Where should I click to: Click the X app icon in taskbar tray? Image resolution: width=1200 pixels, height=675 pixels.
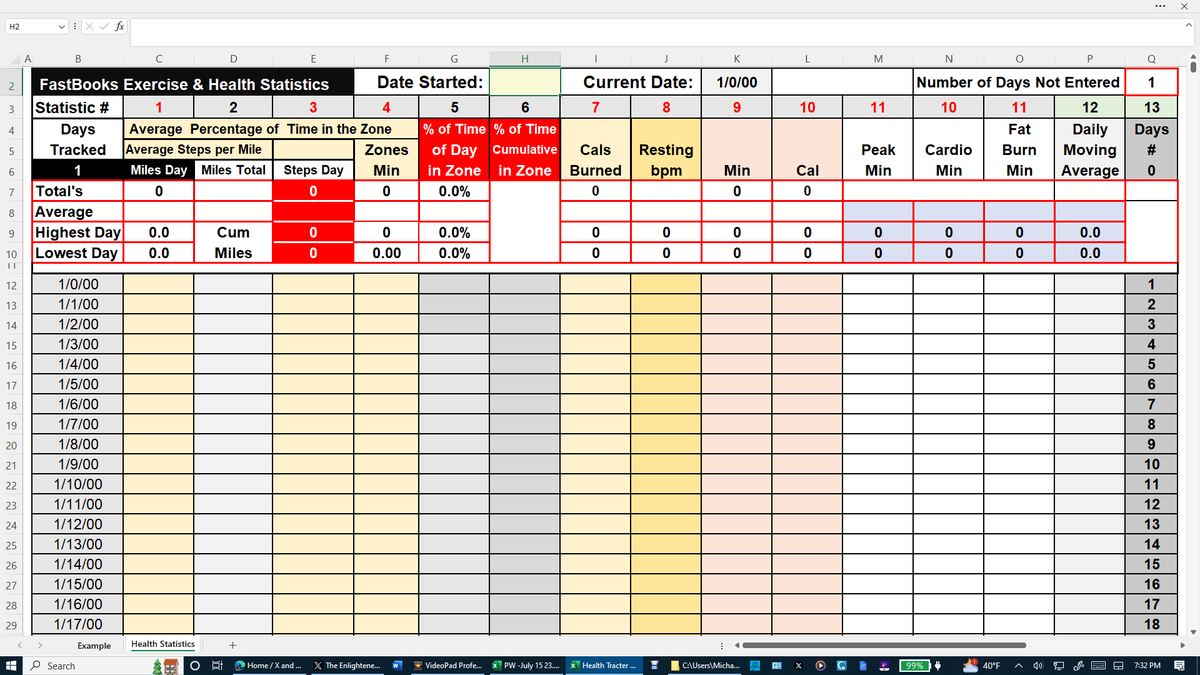pyautogui.click(x=797, y=665)
